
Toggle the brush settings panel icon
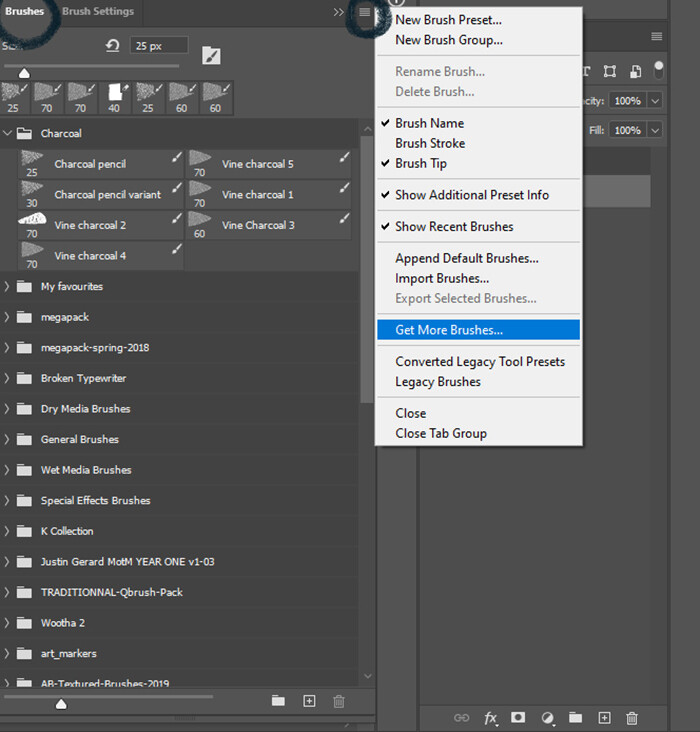(x=211, y=56)
